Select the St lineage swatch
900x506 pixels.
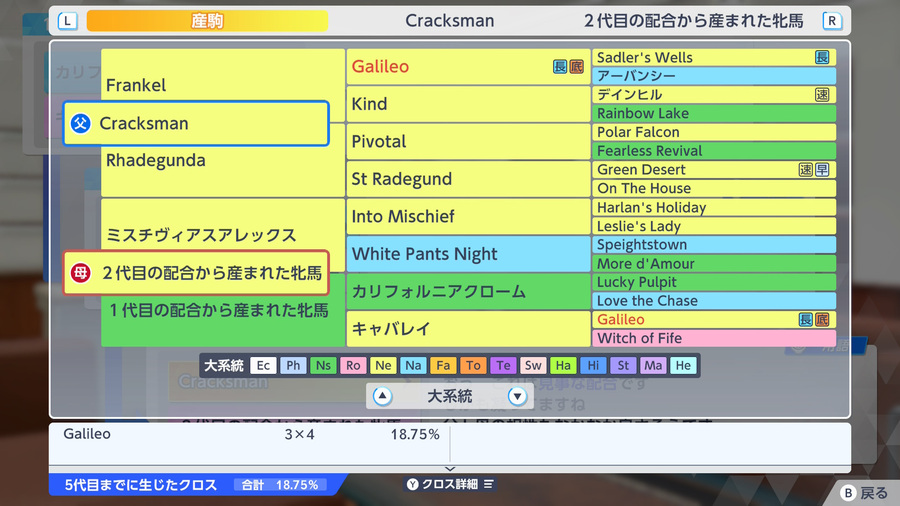coord(623,365)
